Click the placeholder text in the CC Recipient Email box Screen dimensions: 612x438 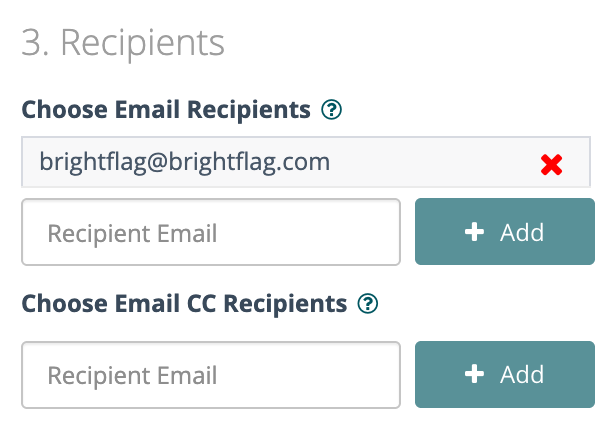132,375
